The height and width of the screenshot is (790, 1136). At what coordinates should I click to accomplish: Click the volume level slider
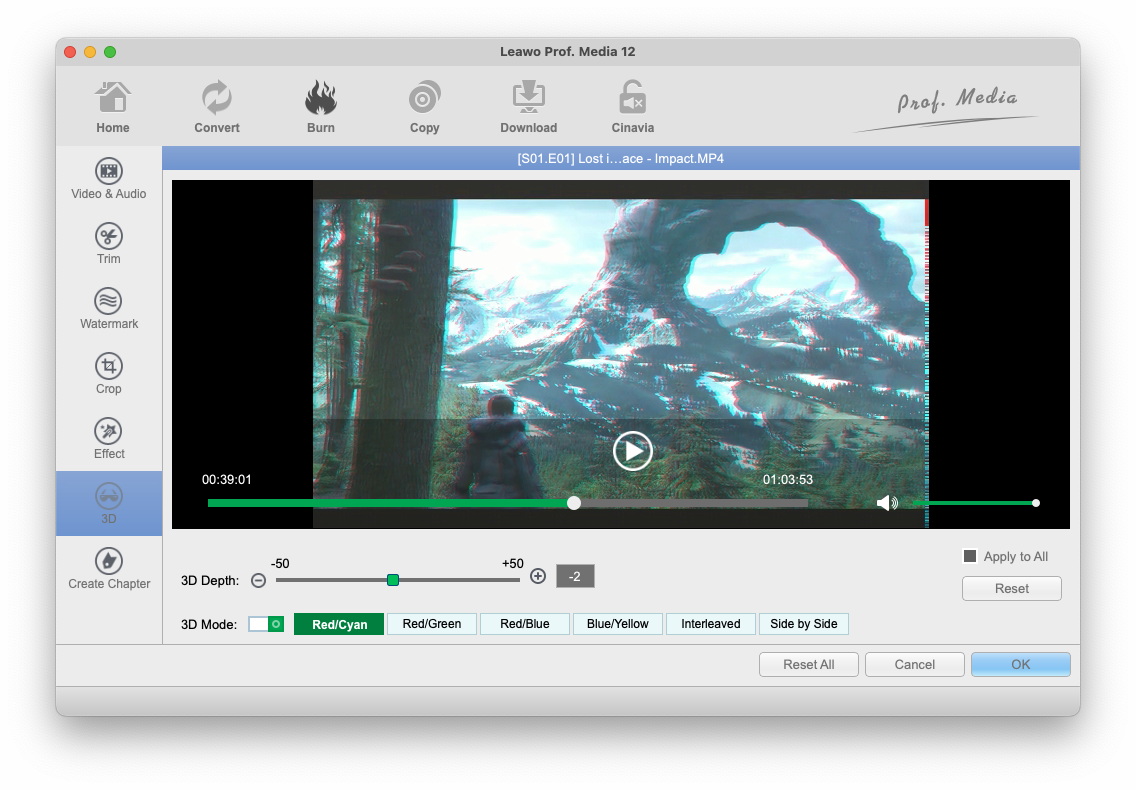pos(976,503)
